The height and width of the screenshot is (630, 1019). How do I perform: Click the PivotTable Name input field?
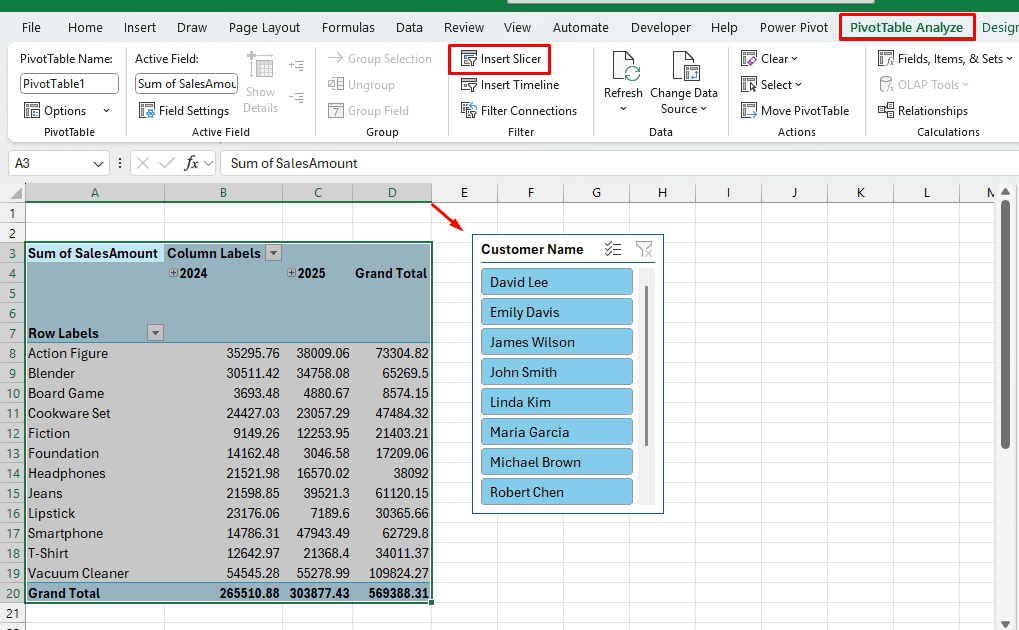click(x=69, y=84)
